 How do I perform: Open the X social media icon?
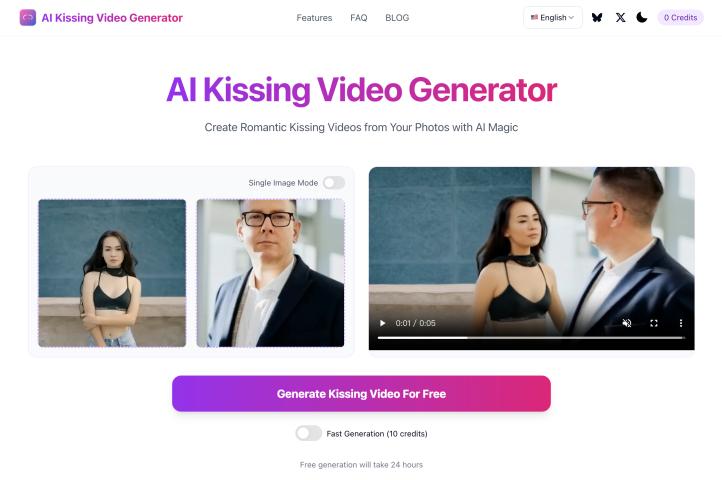tap(621, 18)
